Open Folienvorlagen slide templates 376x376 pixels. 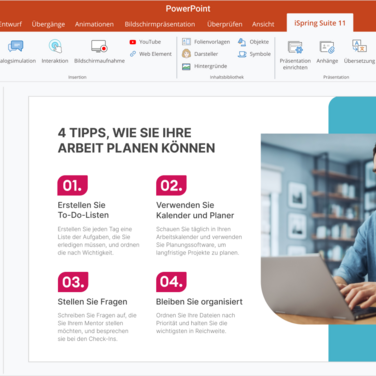click(x=206, y=42)
